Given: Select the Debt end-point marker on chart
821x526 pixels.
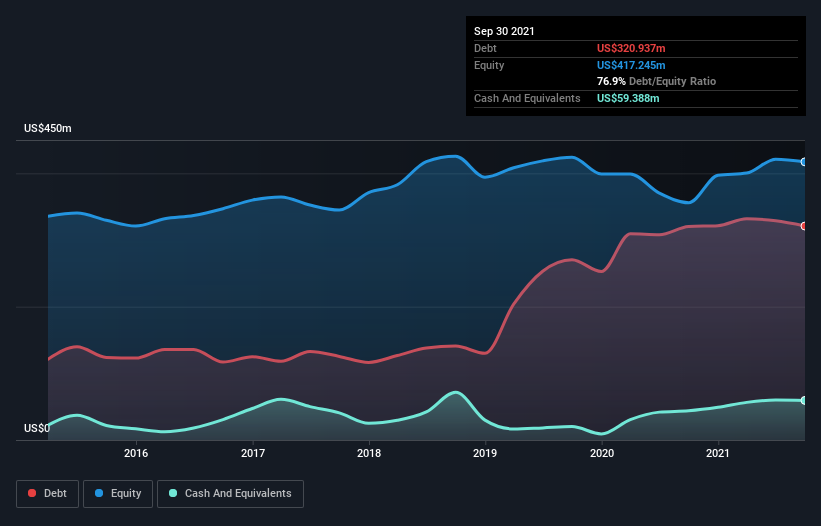Looking at the screenshot, I should tap(803, 226).
